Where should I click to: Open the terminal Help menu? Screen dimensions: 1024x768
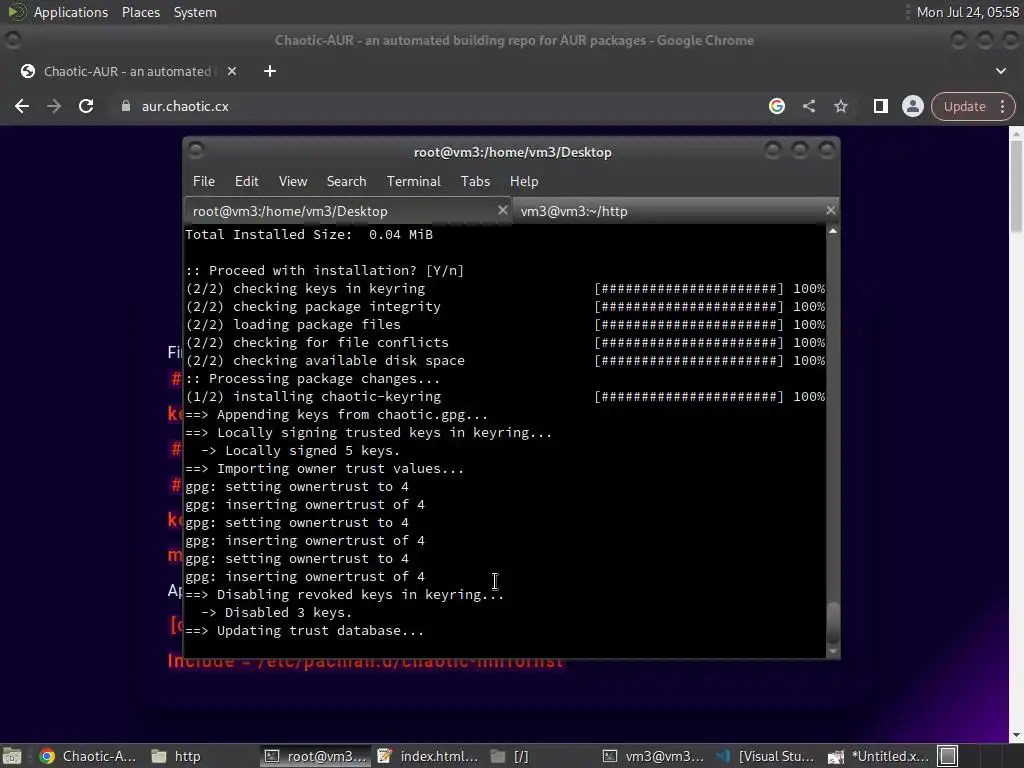point(524,182)
